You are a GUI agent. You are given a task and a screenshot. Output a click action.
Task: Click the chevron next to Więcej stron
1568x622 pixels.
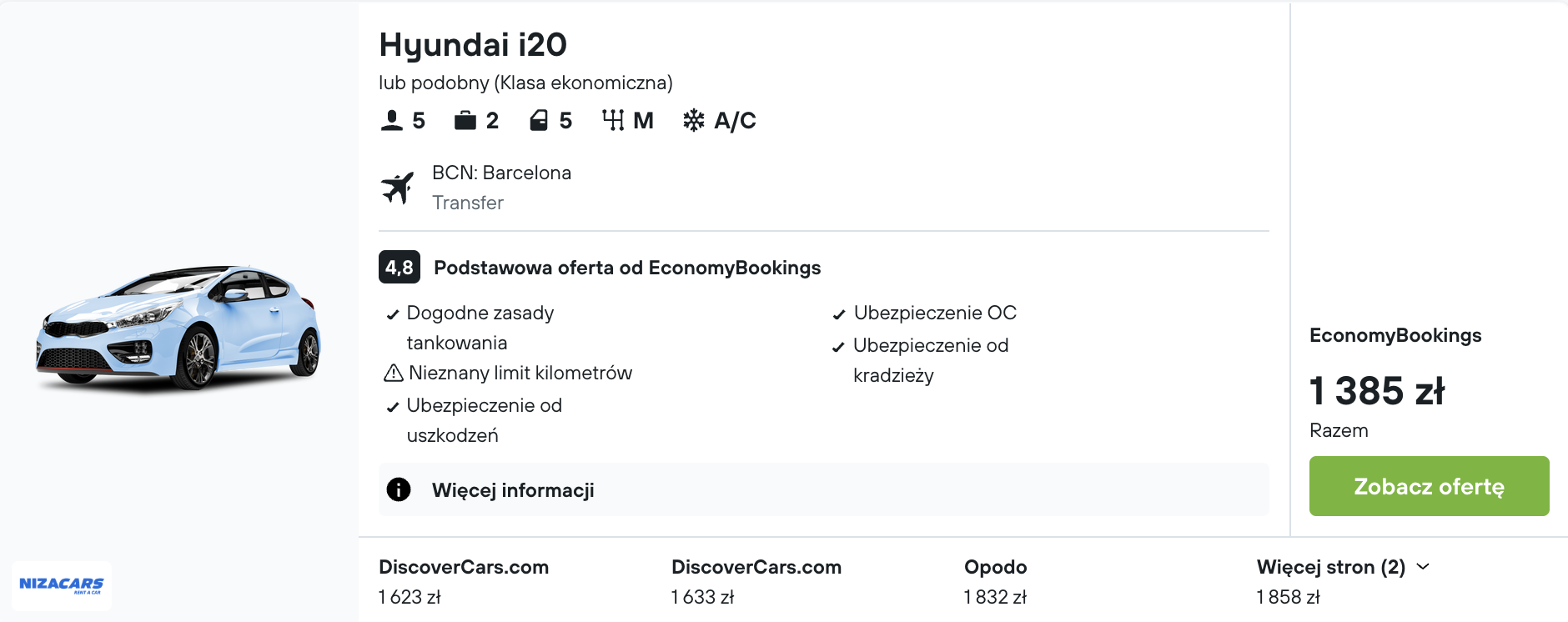[1423, 567]
